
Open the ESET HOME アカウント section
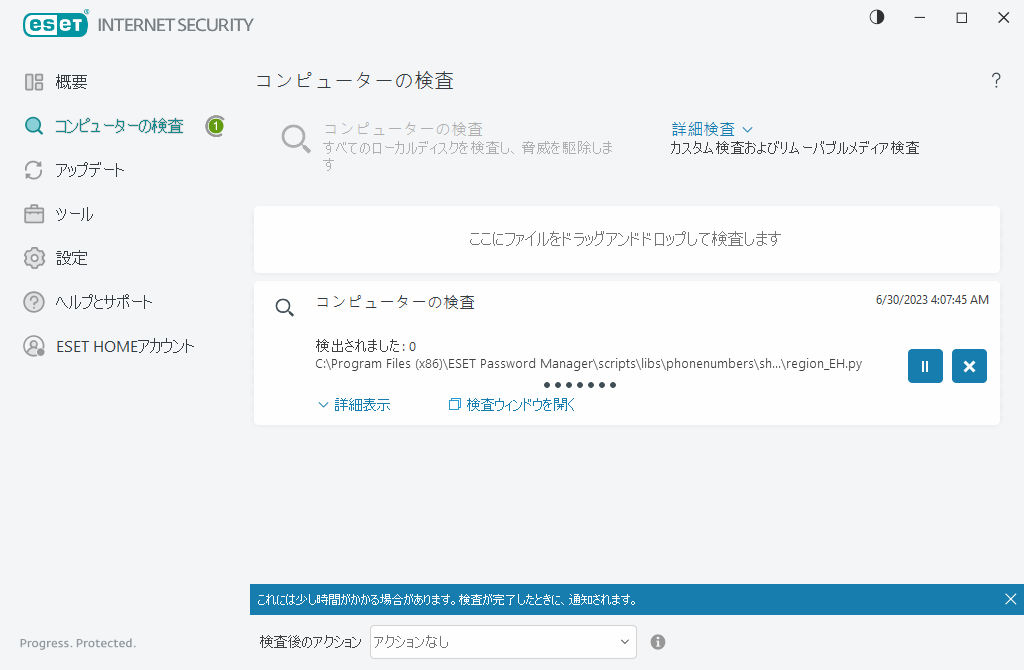[118, 345]
